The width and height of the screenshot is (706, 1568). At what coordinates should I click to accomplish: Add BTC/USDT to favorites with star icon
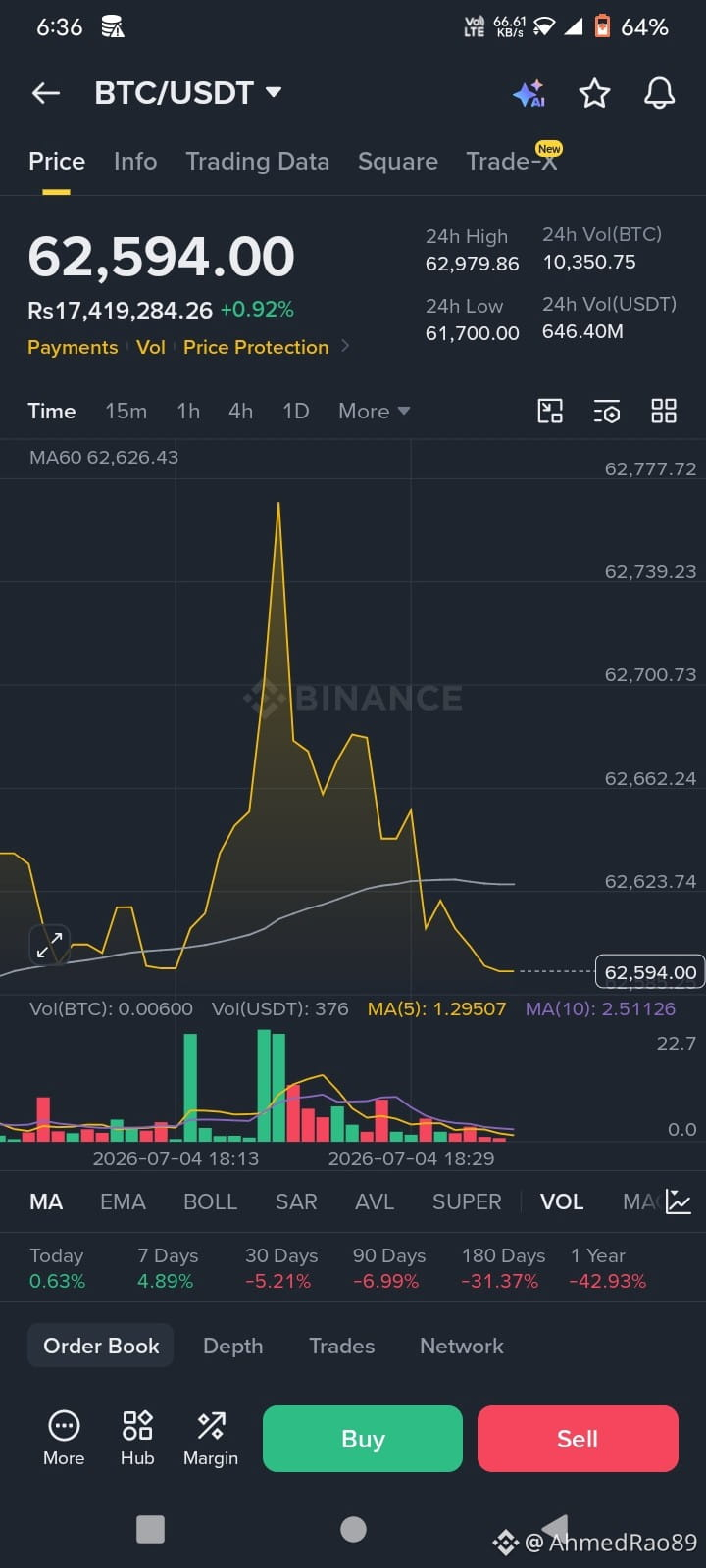point(594,93)
